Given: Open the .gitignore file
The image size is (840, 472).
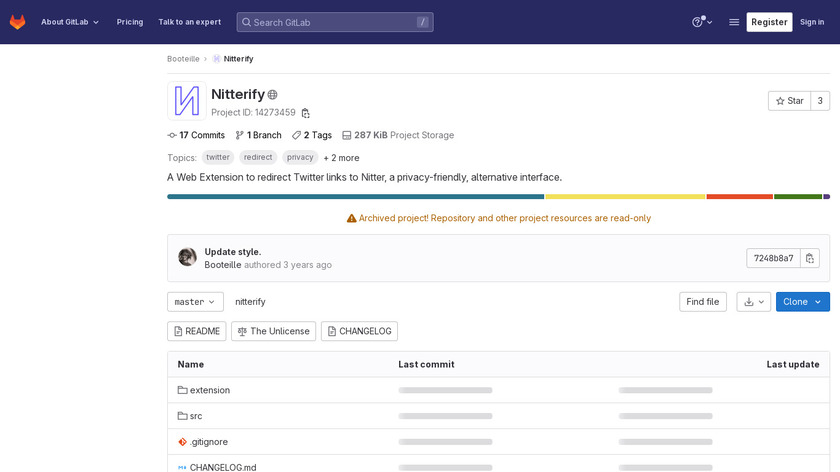Looking at the screenshot, I should pos(208,442).
